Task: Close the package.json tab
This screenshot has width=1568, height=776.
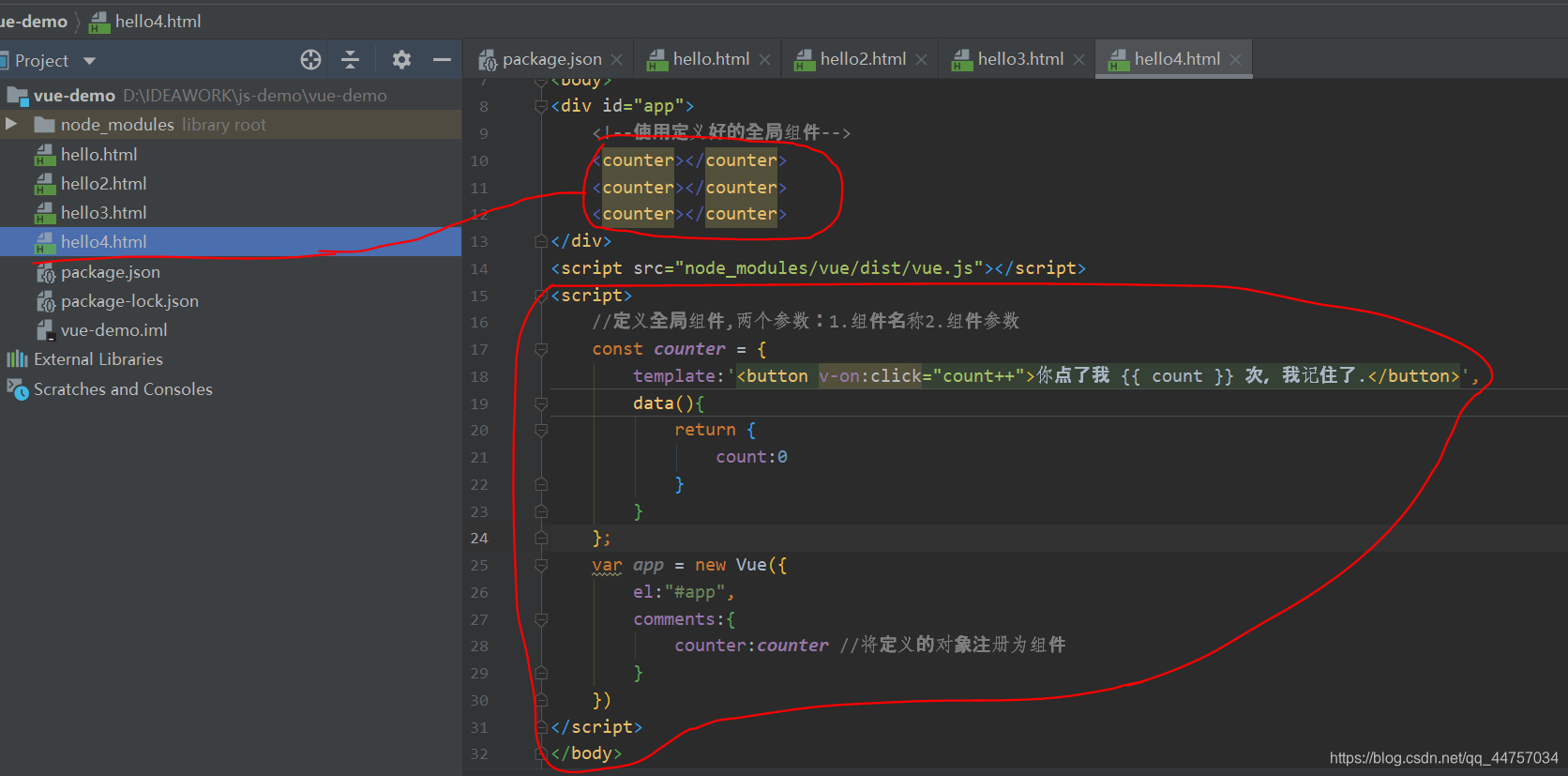Action: (616, 60)
